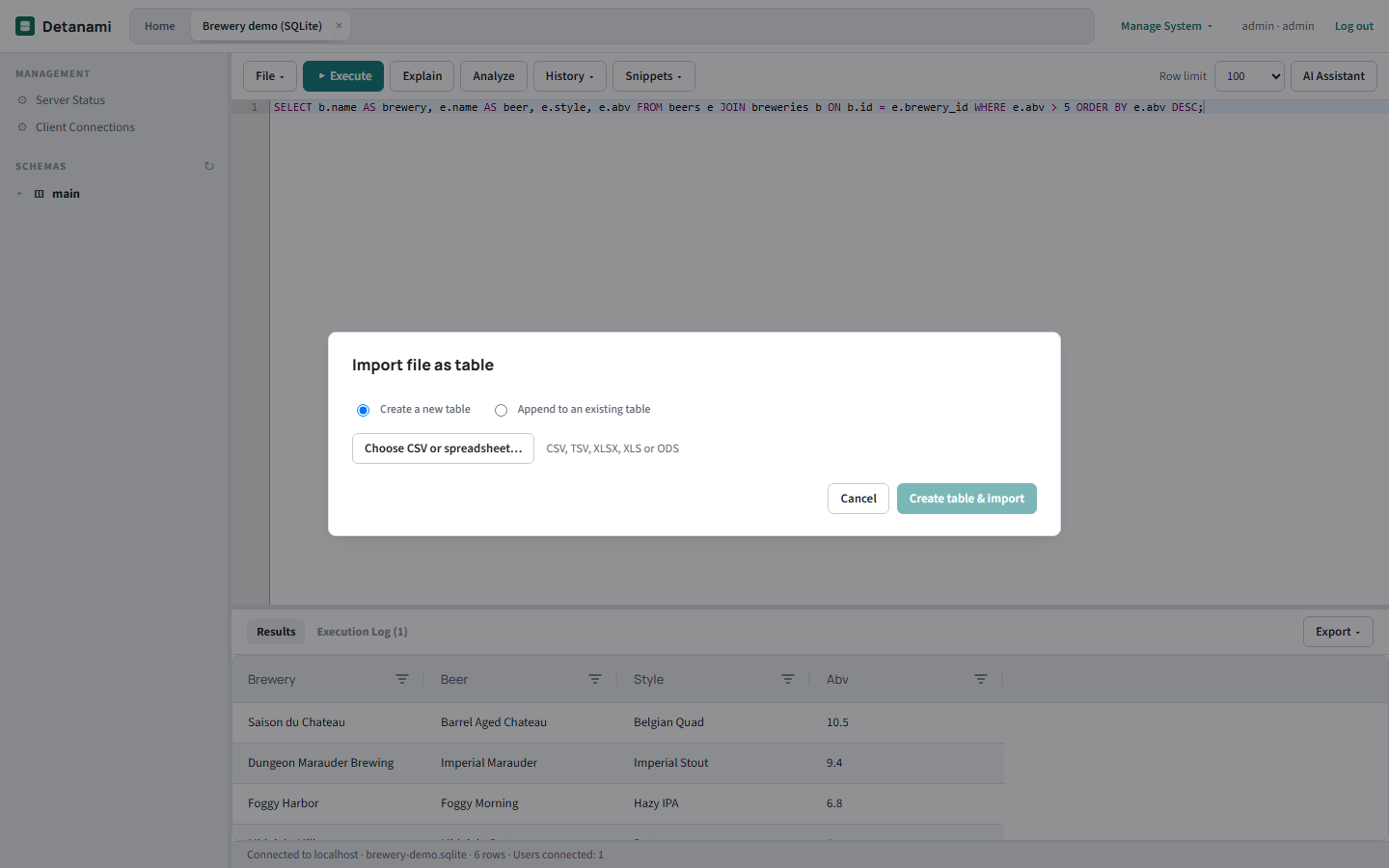Viewport: 1389px width, 868px height.
Task: Click the Detanami logo icon
Action: click(25, 26)
